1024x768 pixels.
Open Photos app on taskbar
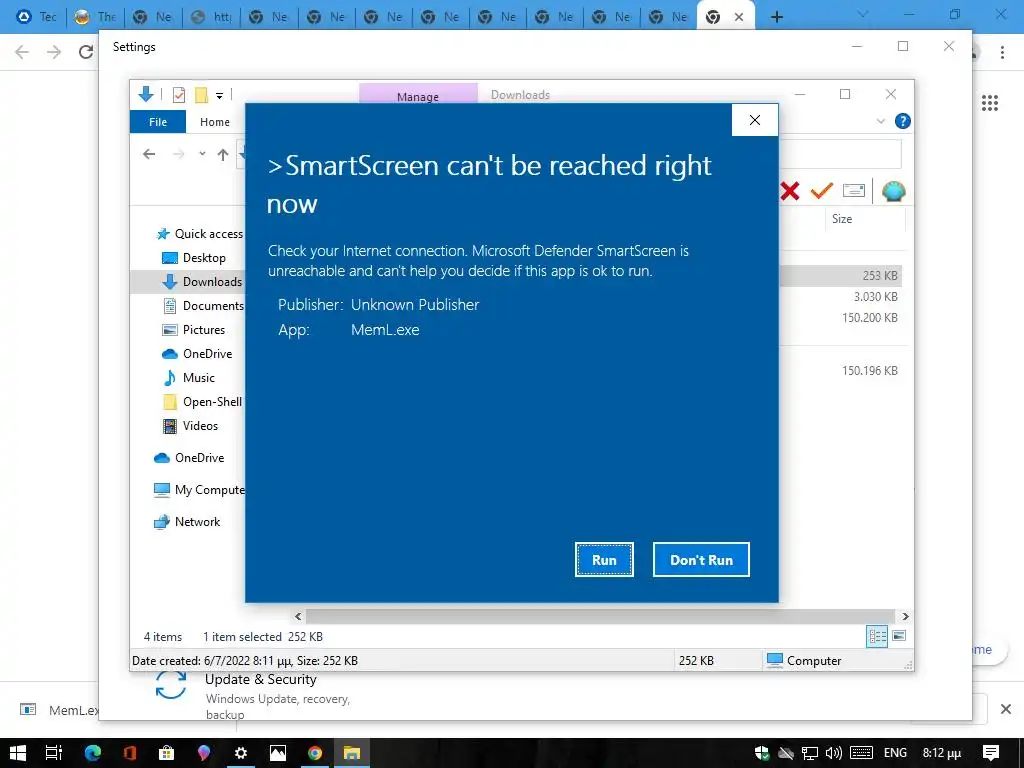pos(278,753)
